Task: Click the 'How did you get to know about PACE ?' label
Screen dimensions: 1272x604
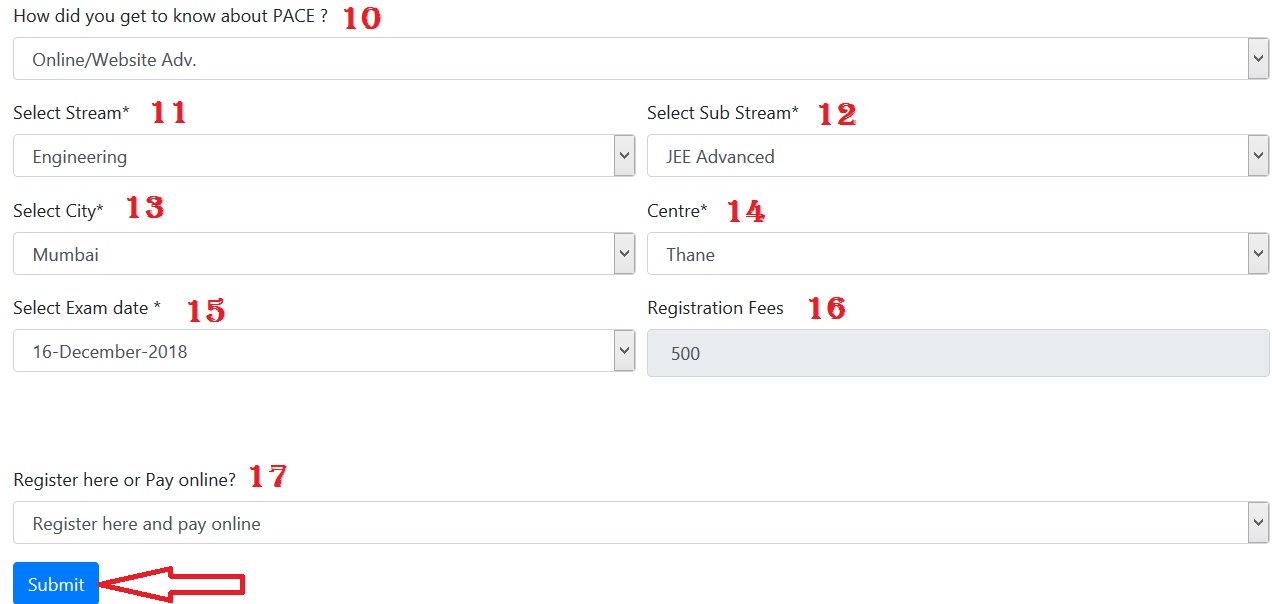Action: 170,17
